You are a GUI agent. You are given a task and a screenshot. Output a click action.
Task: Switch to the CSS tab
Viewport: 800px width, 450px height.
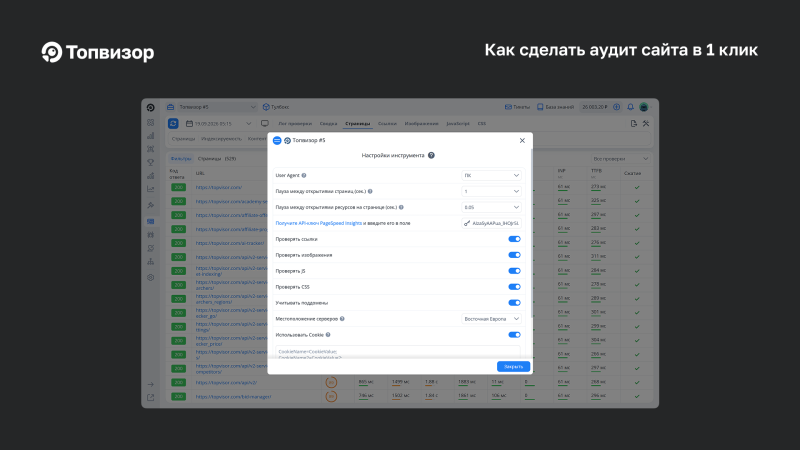[482, 123]
